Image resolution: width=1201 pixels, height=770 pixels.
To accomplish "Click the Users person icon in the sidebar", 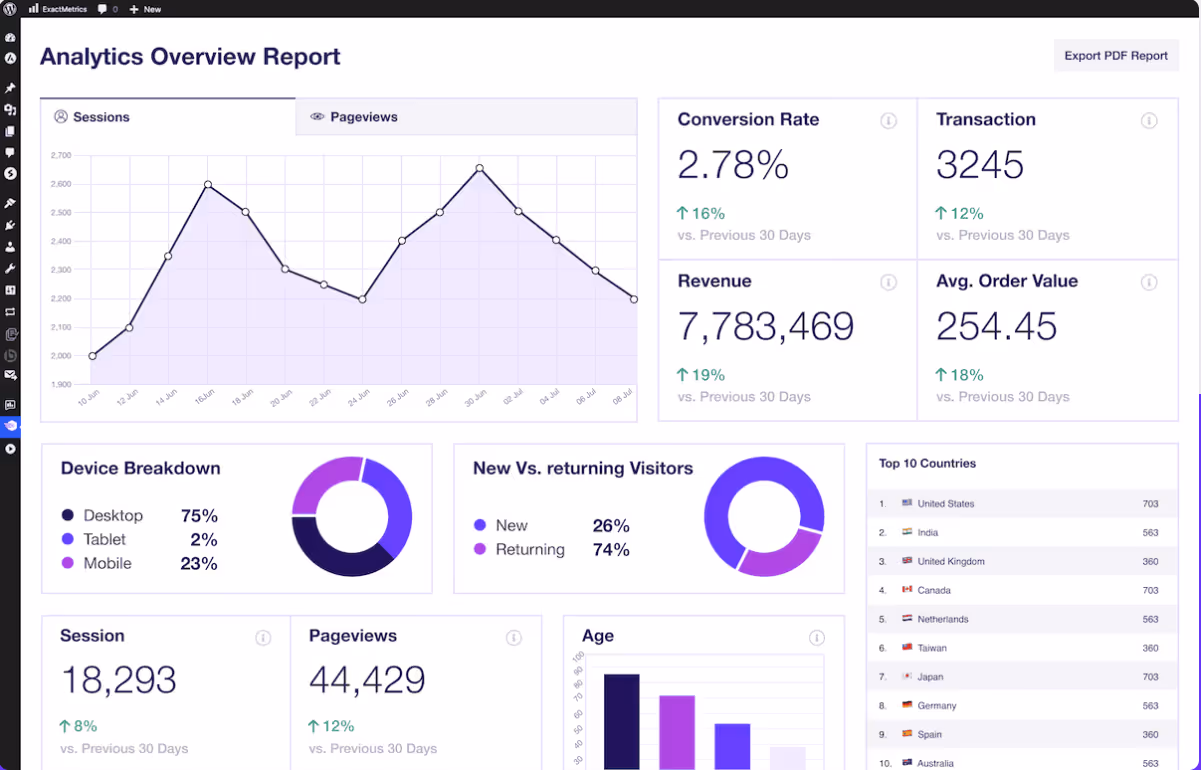I will click(11, 247).
